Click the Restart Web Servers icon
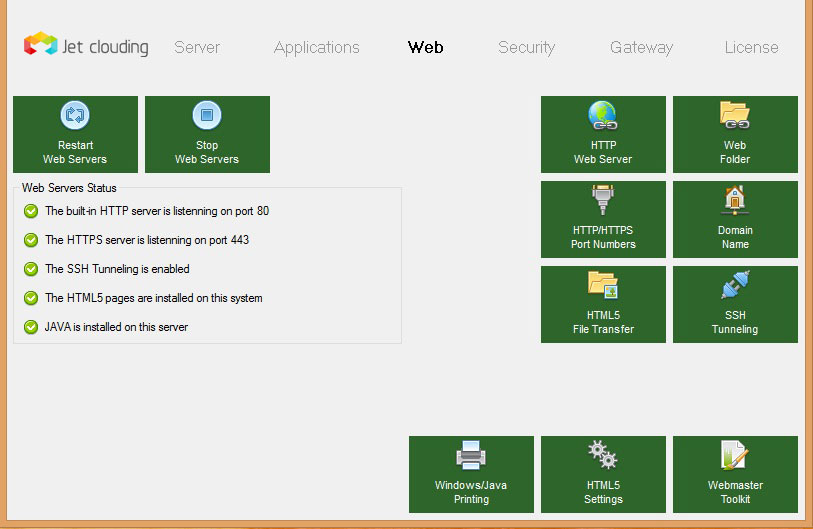The image size is (813, 529). 75,115
